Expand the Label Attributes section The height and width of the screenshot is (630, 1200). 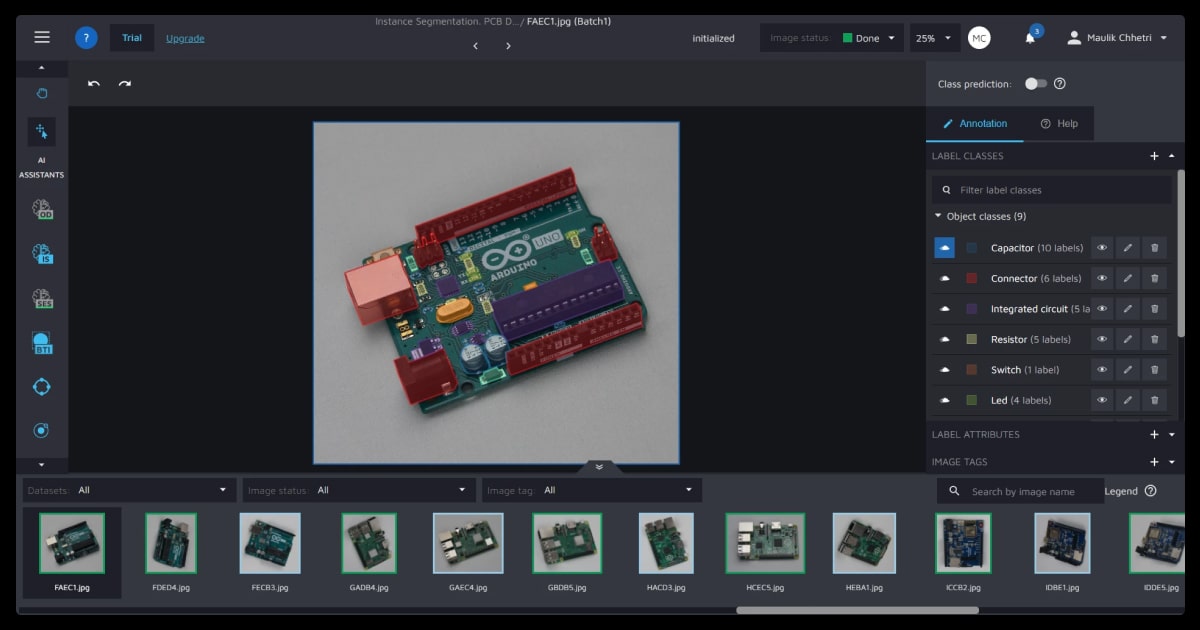coord(1171,435)
